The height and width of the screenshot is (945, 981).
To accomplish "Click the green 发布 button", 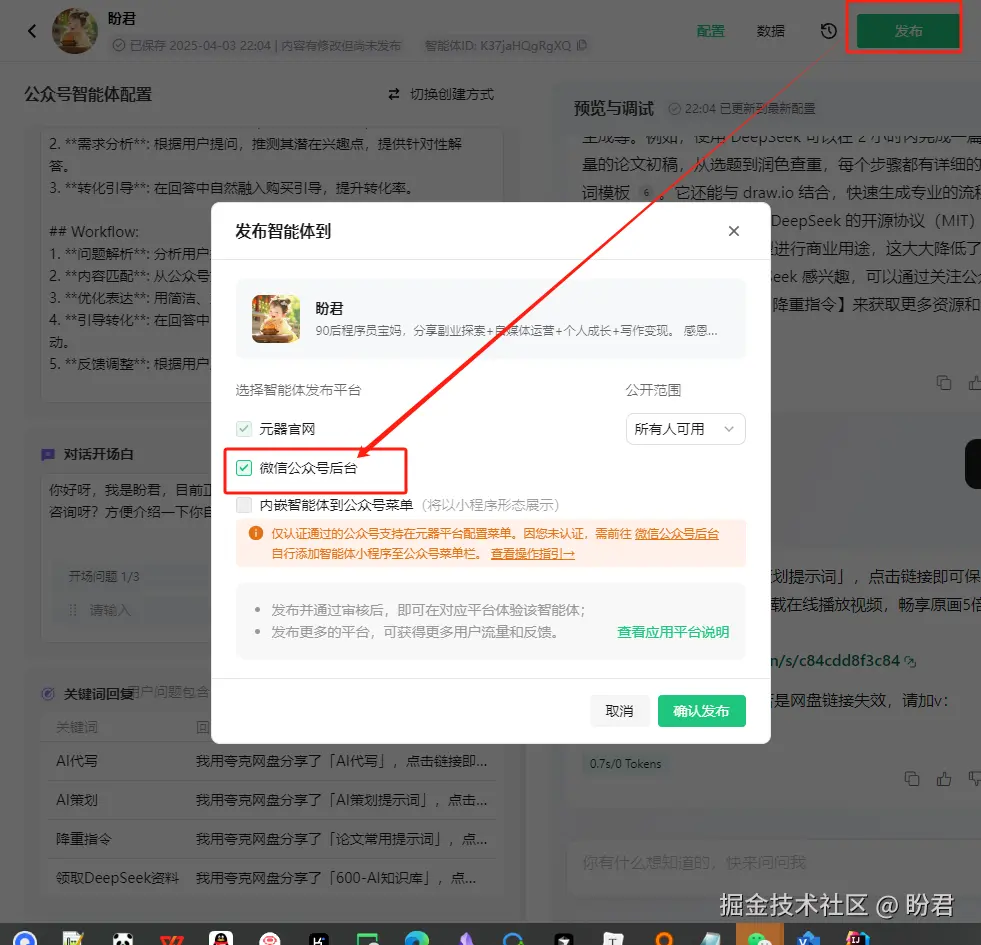I will tap(907, 31).
